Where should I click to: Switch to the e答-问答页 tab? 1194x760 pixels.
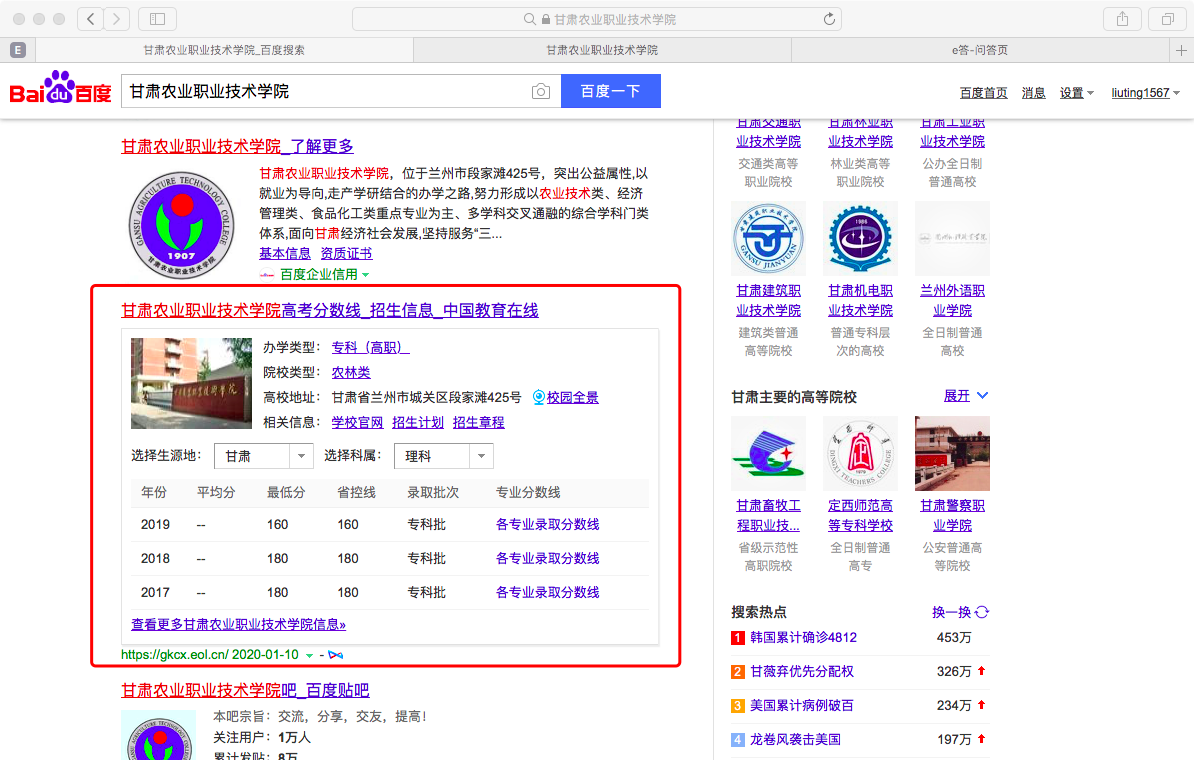click(x=979, y=50)
